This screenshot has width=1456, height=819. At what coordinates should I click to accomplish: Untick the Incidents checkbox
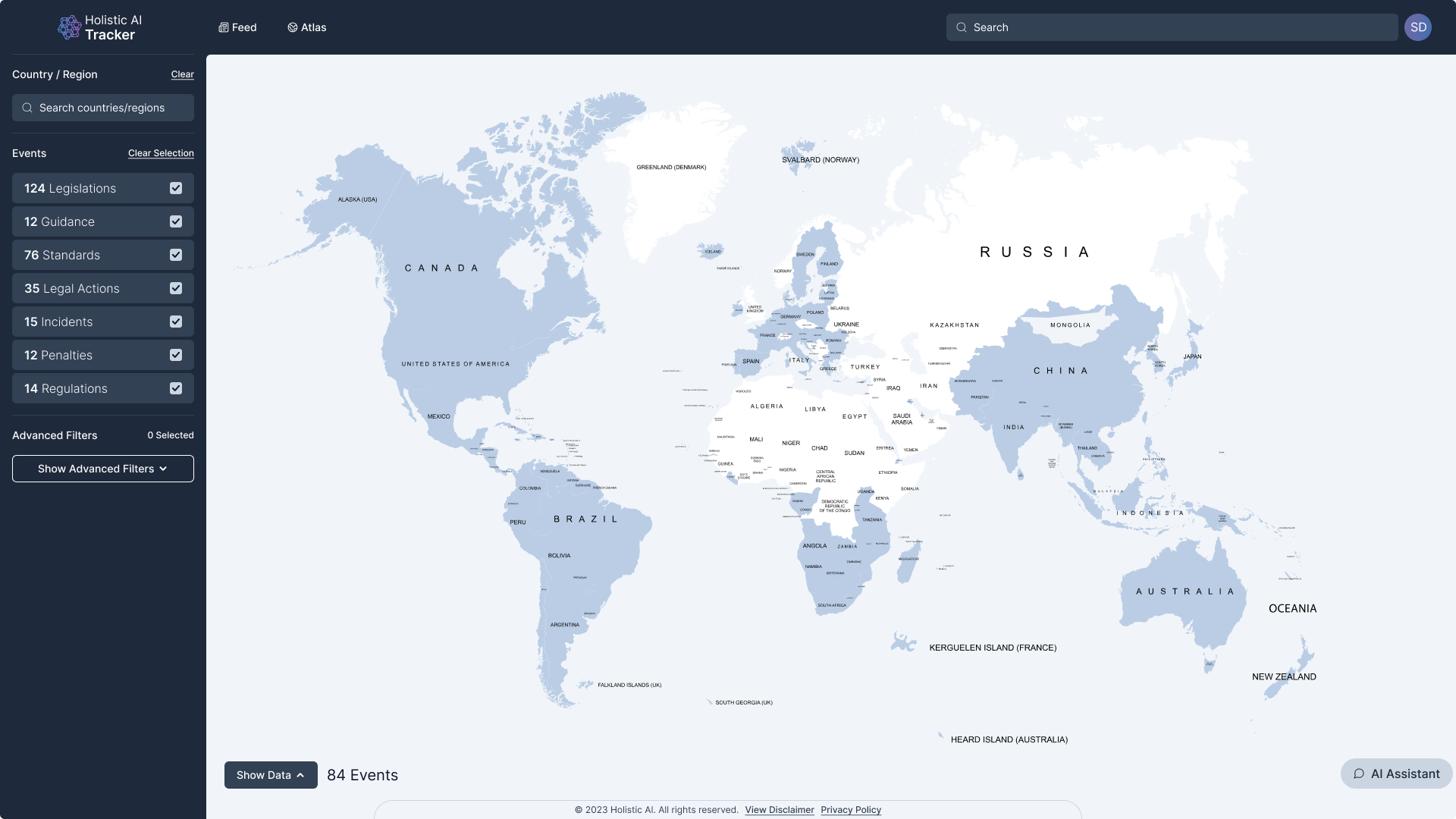tap(176, 322)
